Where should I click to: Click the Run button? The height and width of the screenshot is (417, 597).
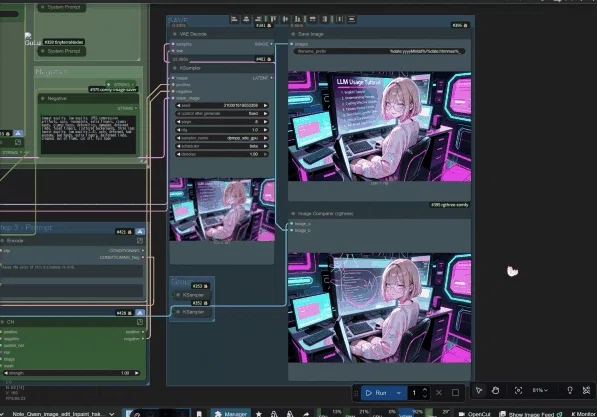point(377,393)
